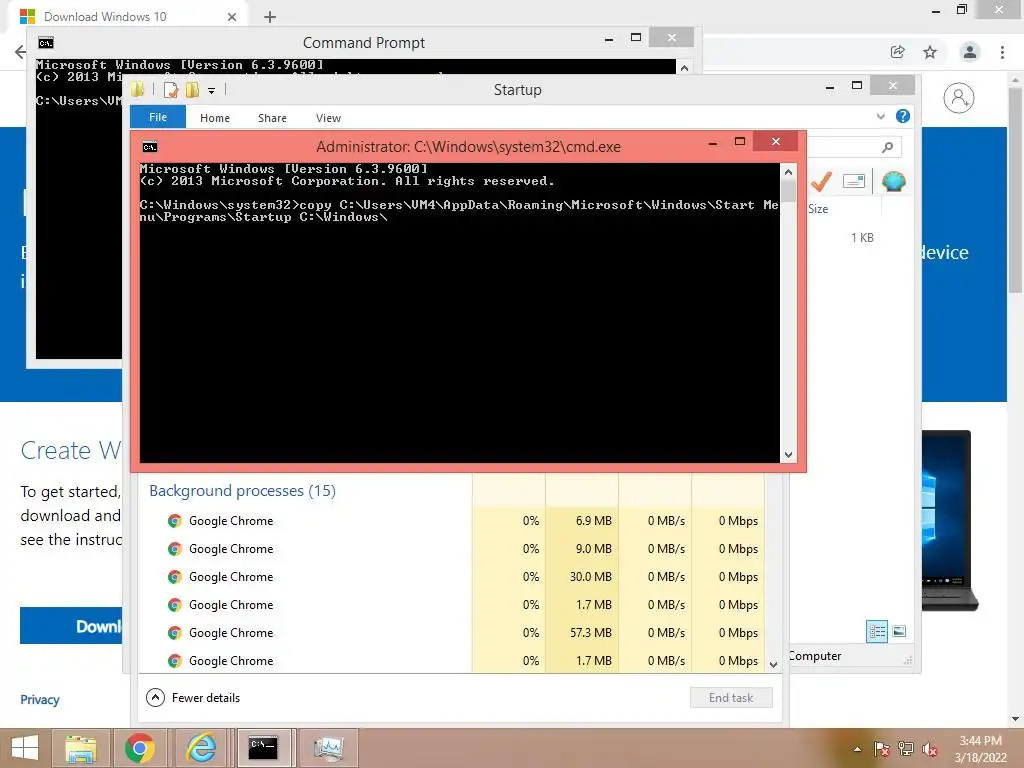Click the network status tray icon

tap(906, 749)
